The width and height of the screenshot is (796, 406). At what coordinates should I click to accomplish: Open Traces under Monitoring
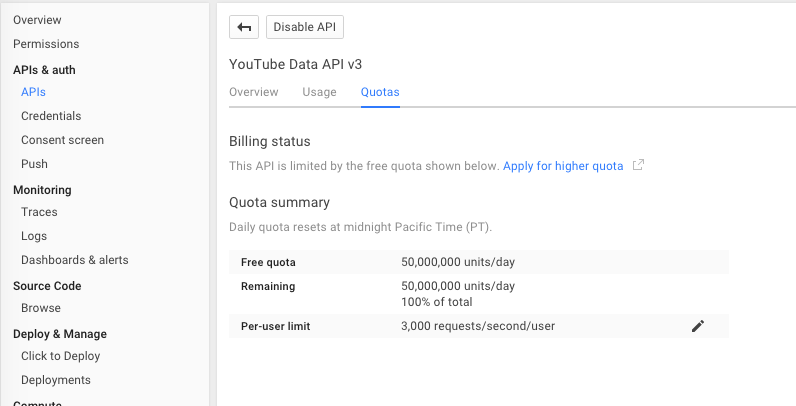coord(39,212)
